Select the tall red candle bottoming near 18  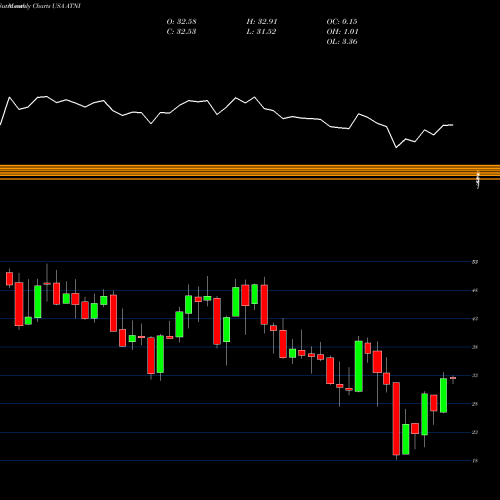(396, 419)
